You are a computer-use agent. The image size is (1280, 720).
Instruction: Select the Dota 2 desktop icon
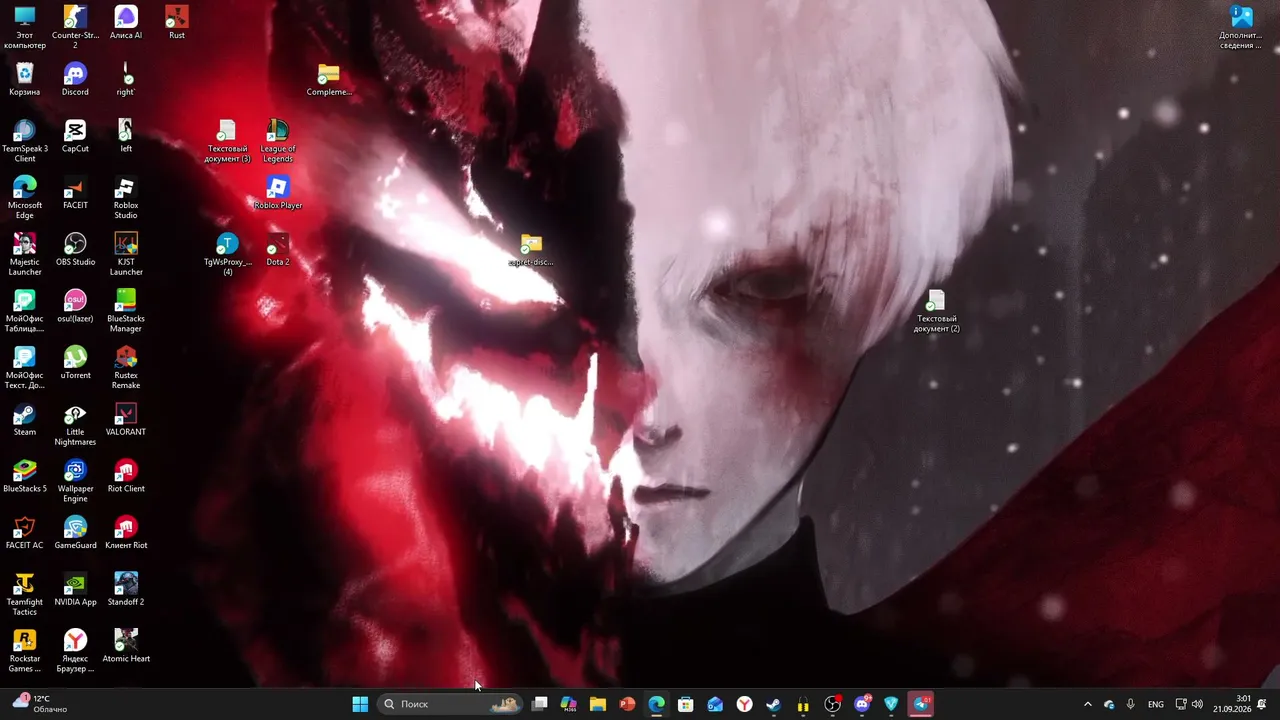coord(278,250)
